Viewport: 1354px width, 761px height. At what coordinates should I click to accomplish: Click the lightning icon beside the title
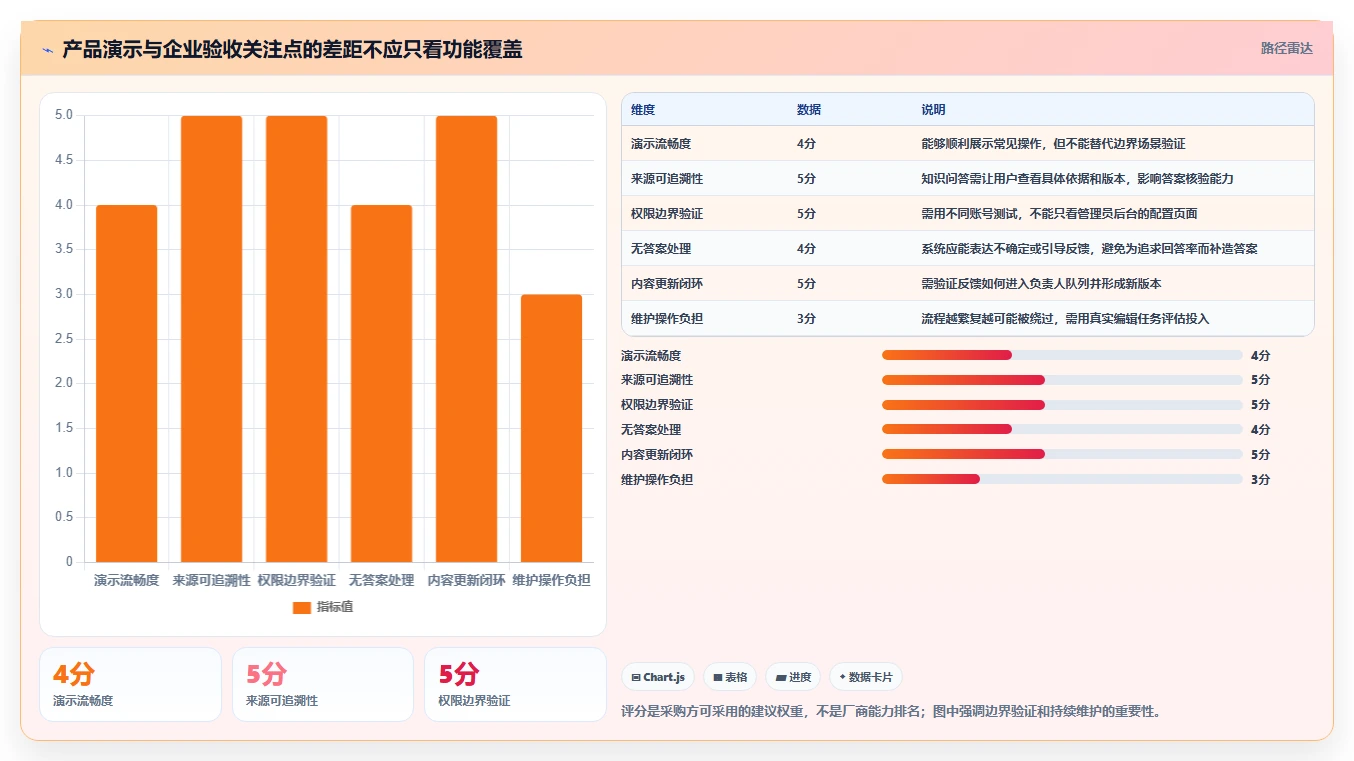click(48, 50)
